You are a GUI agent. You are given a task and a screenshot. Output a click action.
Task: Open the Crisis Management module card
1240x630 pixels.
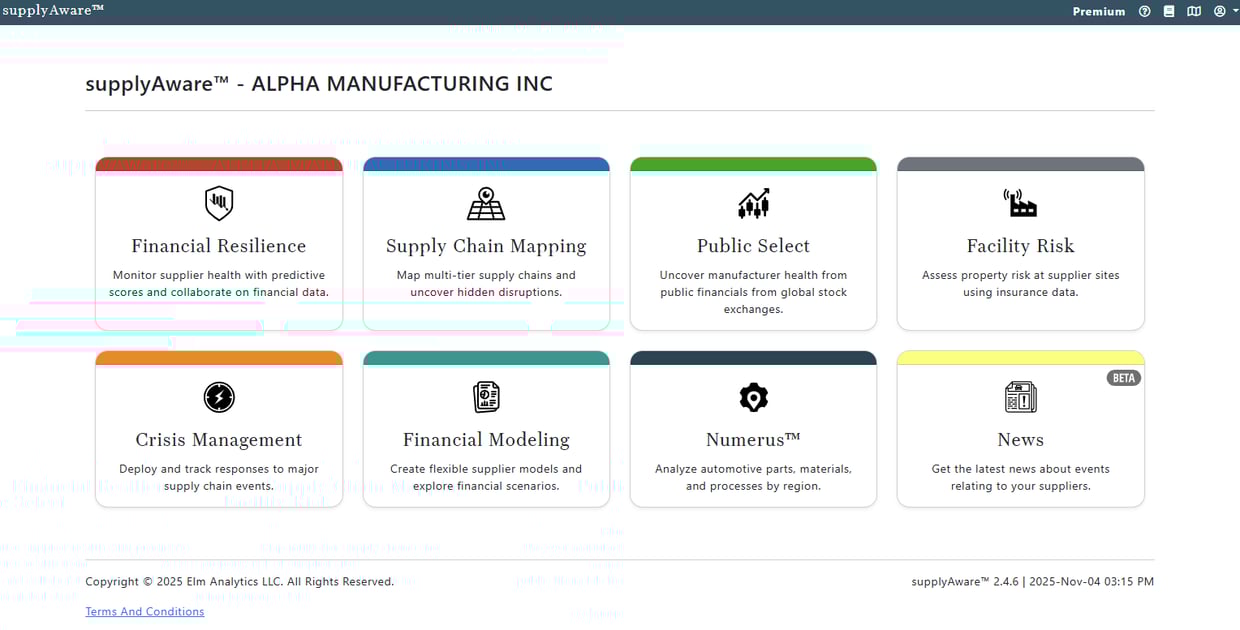[x=218, y=428]
